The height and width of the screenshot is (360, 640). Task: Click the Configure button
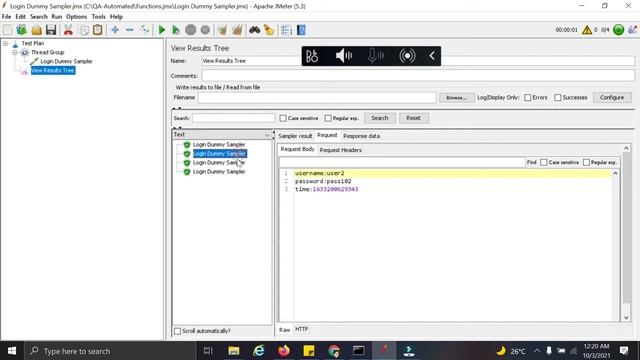point(611,98)
